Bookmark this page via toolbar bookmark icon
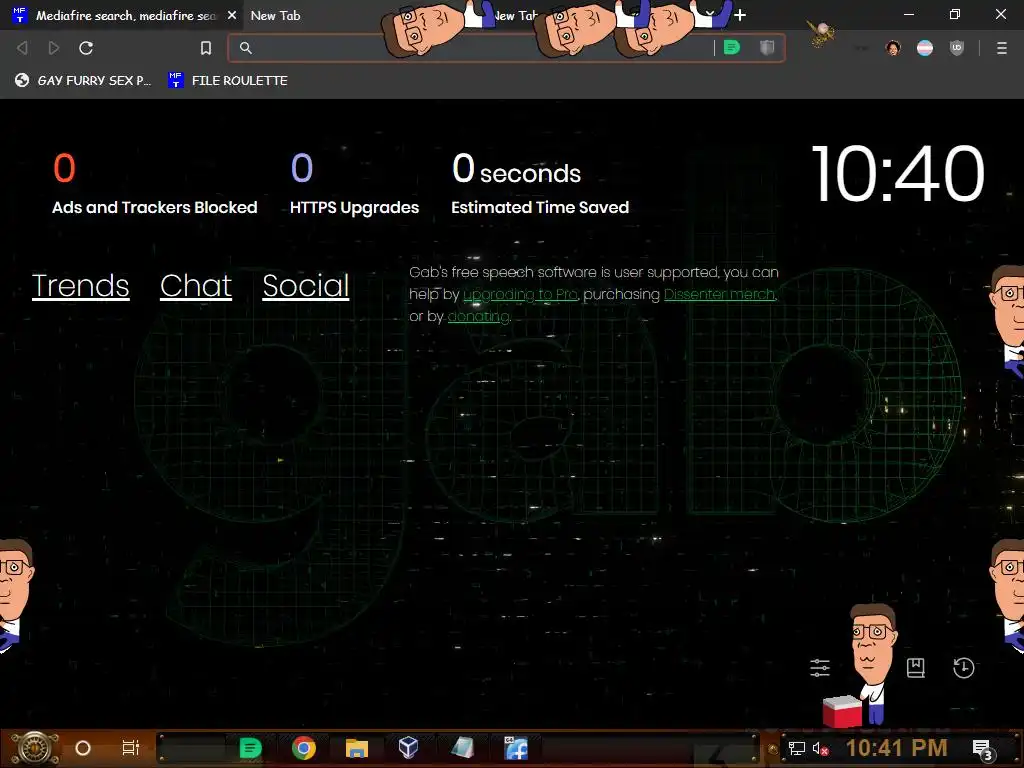 (206, 48)
